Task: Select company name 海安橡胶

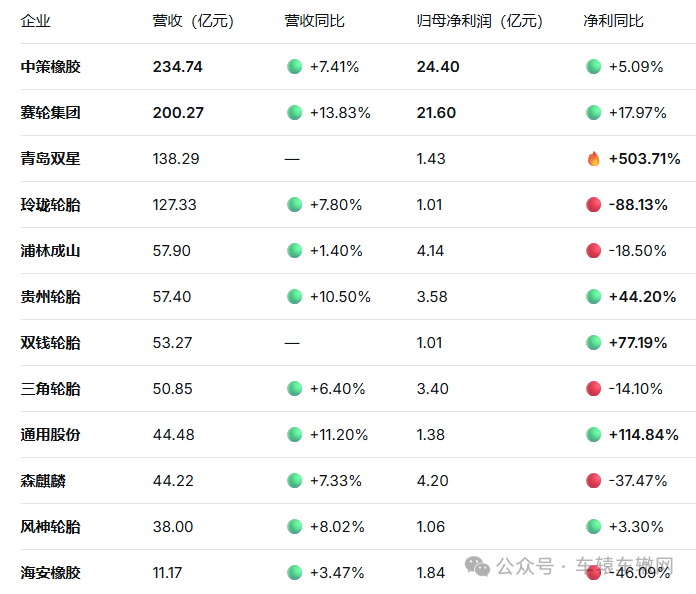Action: (x=50, y=573)
